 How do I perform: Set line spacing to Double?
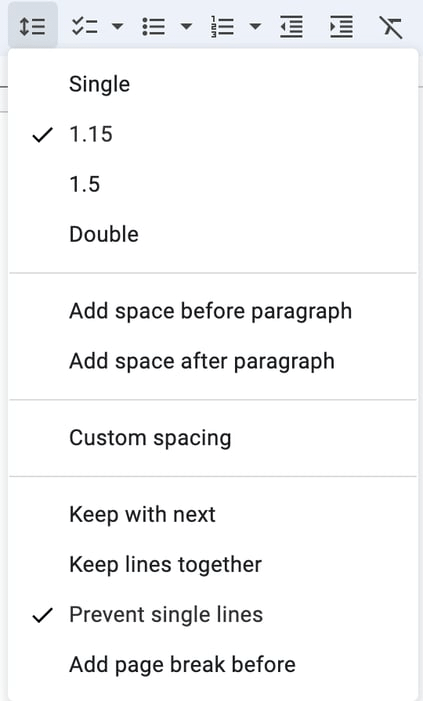[x=213, y=234]
